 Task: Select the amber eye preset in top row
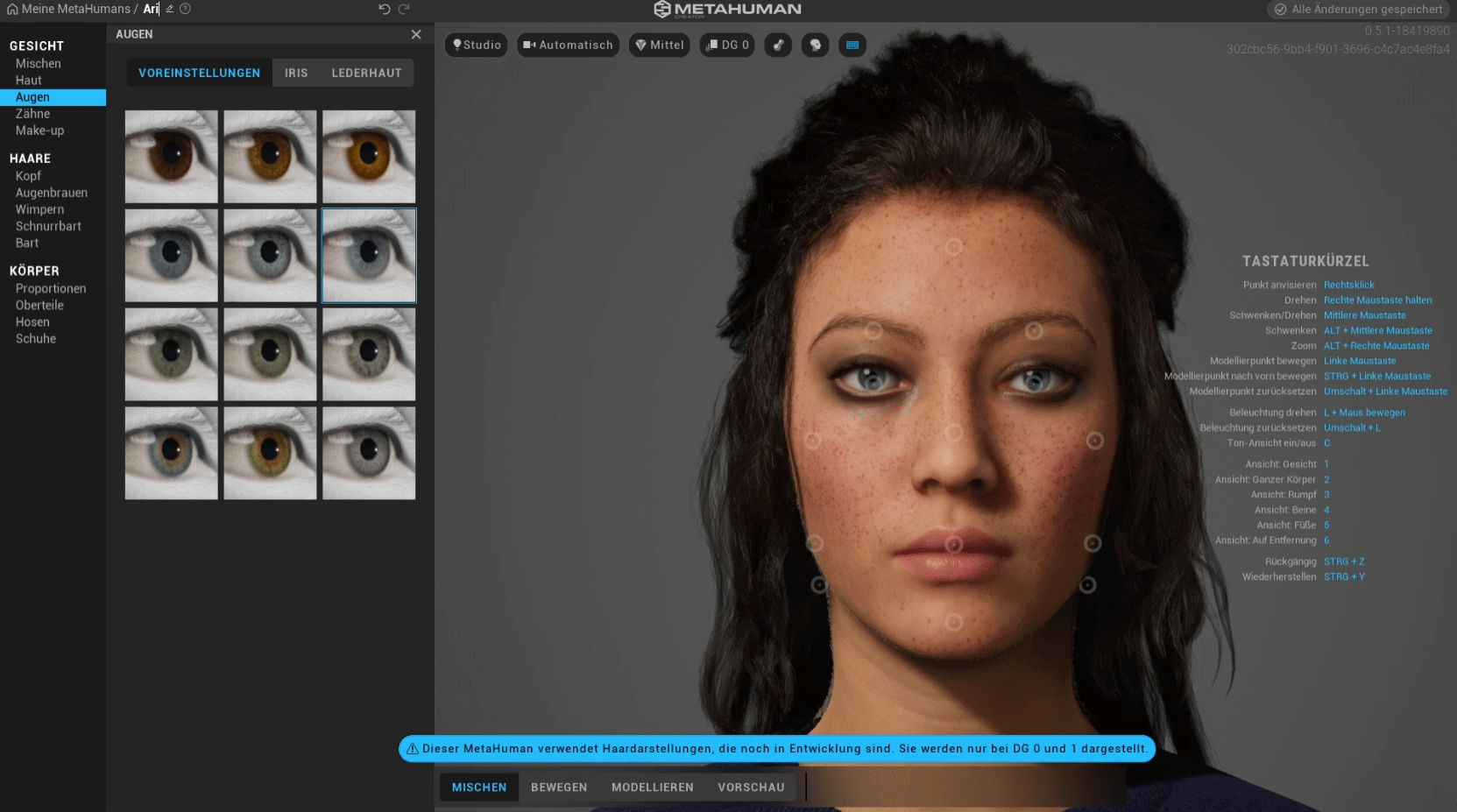tap(369, 157)
